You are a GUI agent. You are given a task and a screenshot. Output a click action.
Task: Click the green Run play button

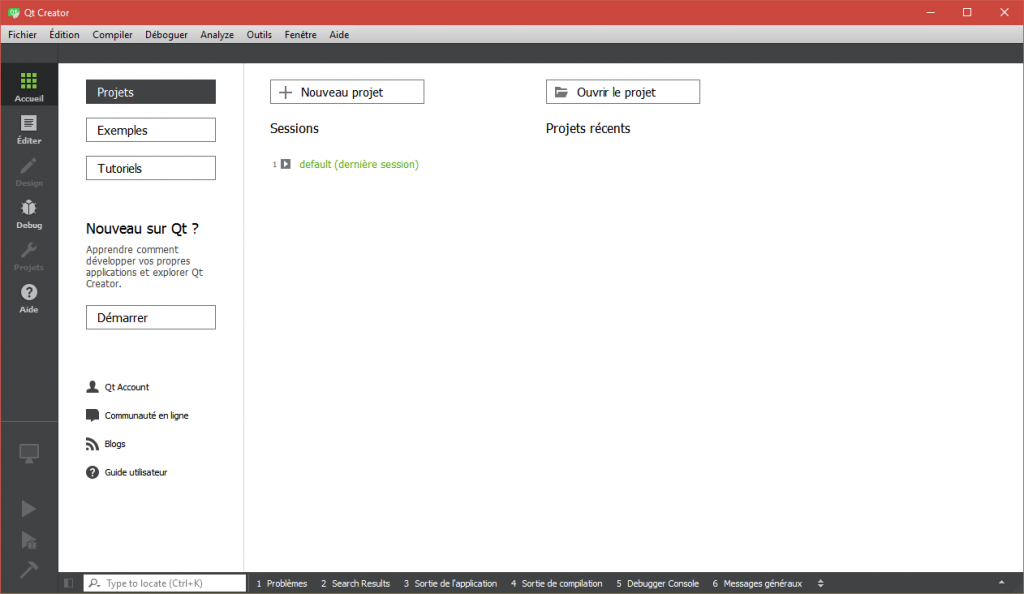pyautogui.click(x=29, y=508)
